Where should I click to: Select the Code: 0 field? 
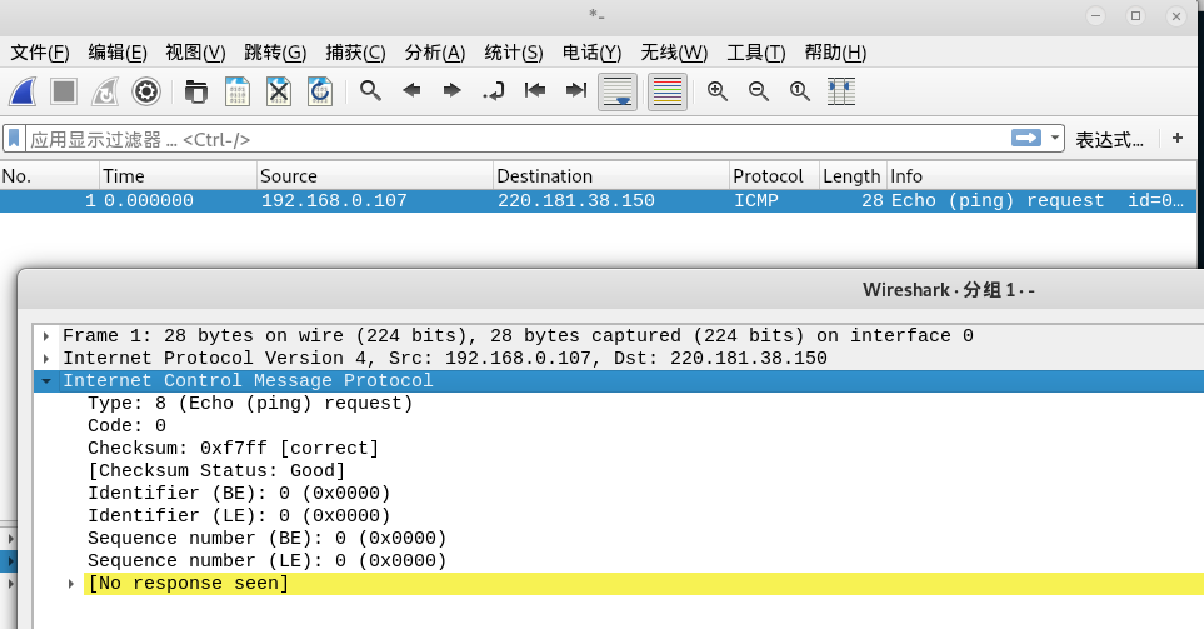point(127,425)
